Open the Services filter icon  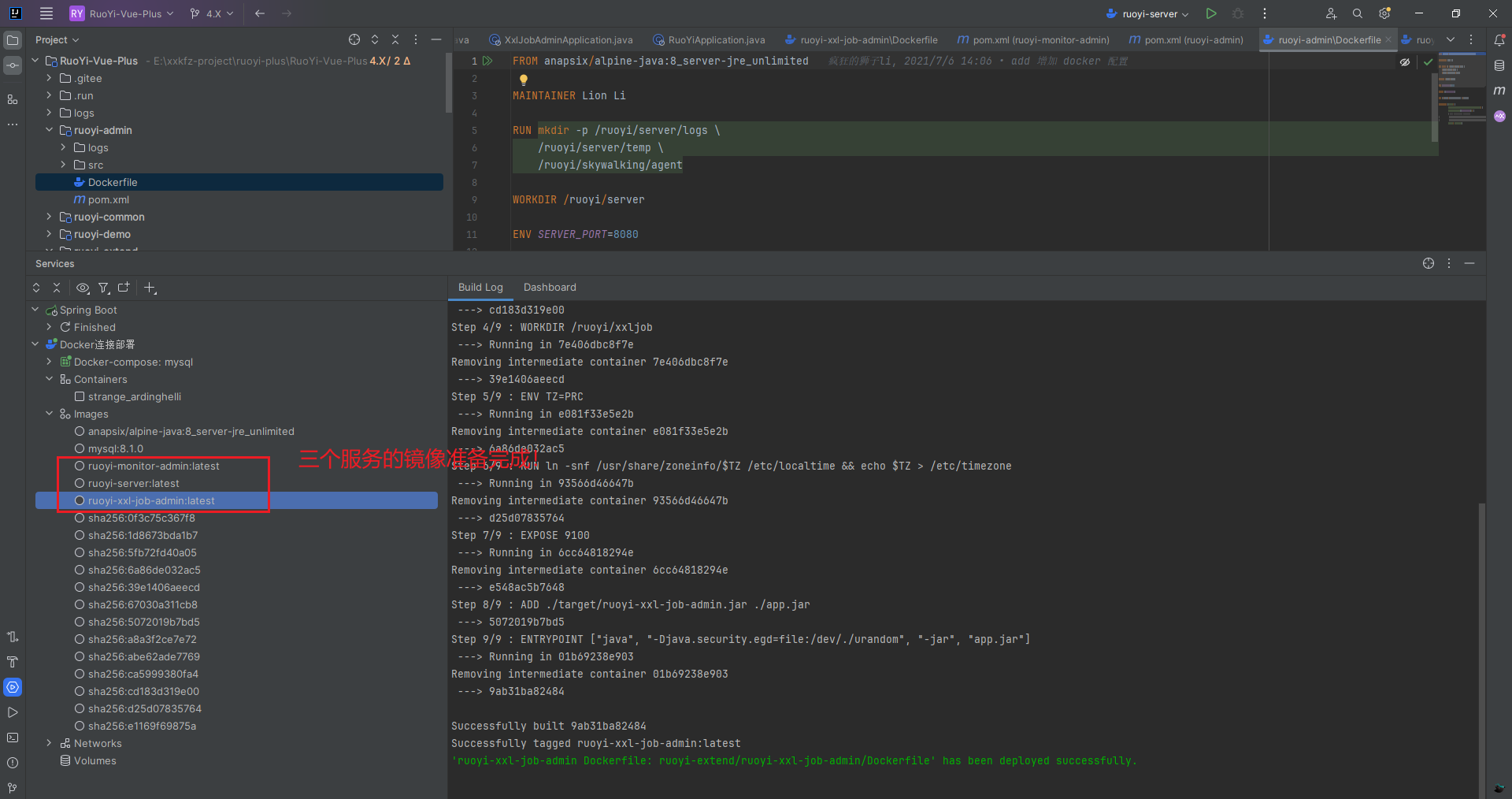coord(103,288)
